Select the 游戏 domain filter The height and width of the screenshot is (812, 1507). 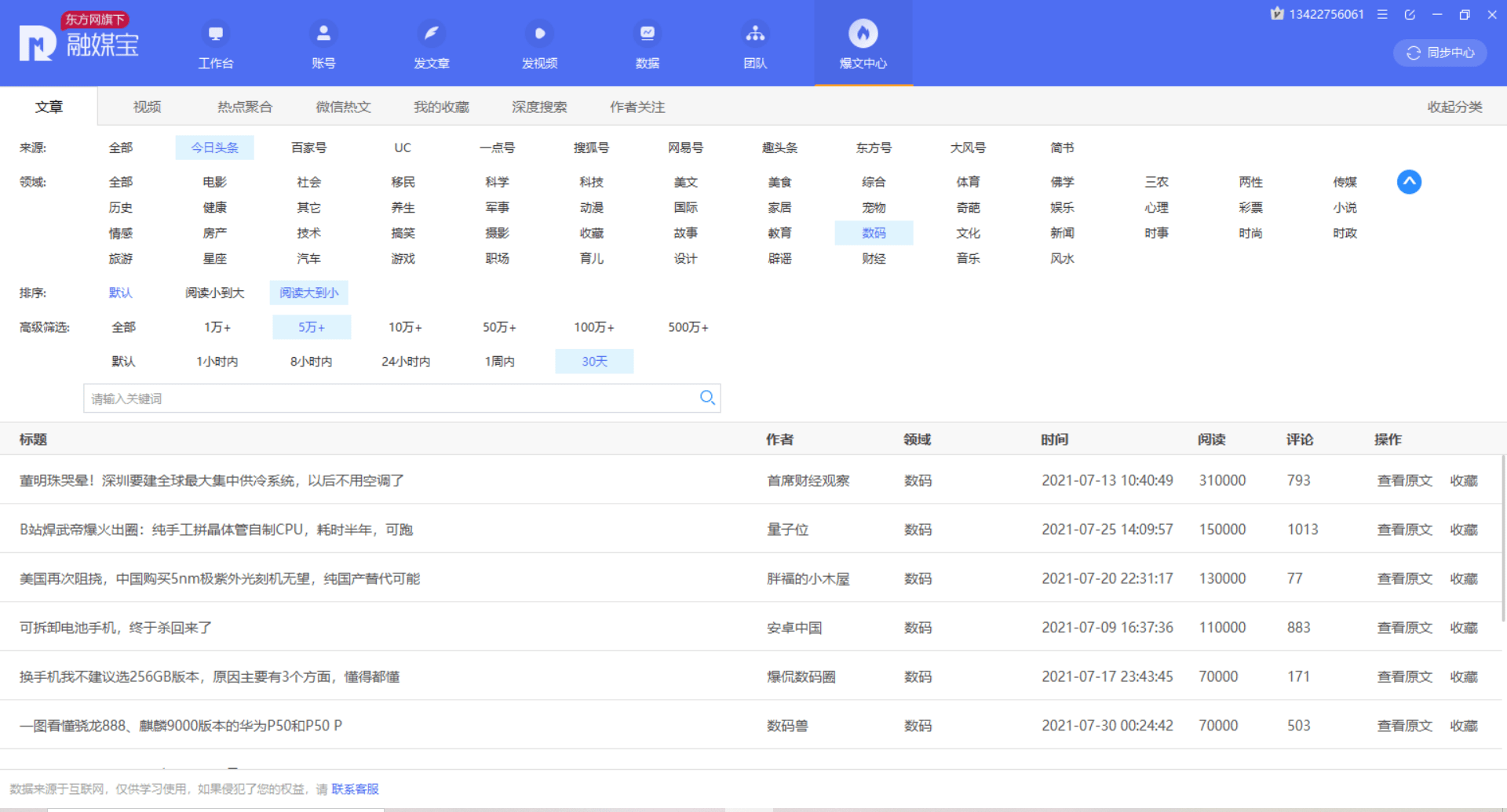[x=403, y=258]
